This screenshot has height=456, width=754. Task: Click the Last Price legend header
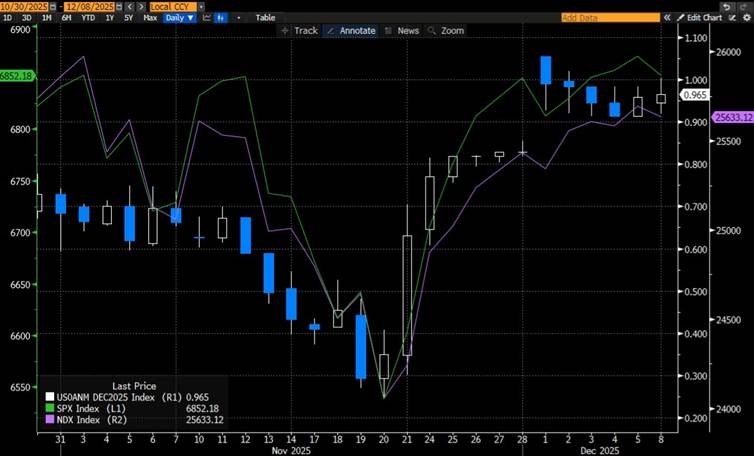coord(134,386)
